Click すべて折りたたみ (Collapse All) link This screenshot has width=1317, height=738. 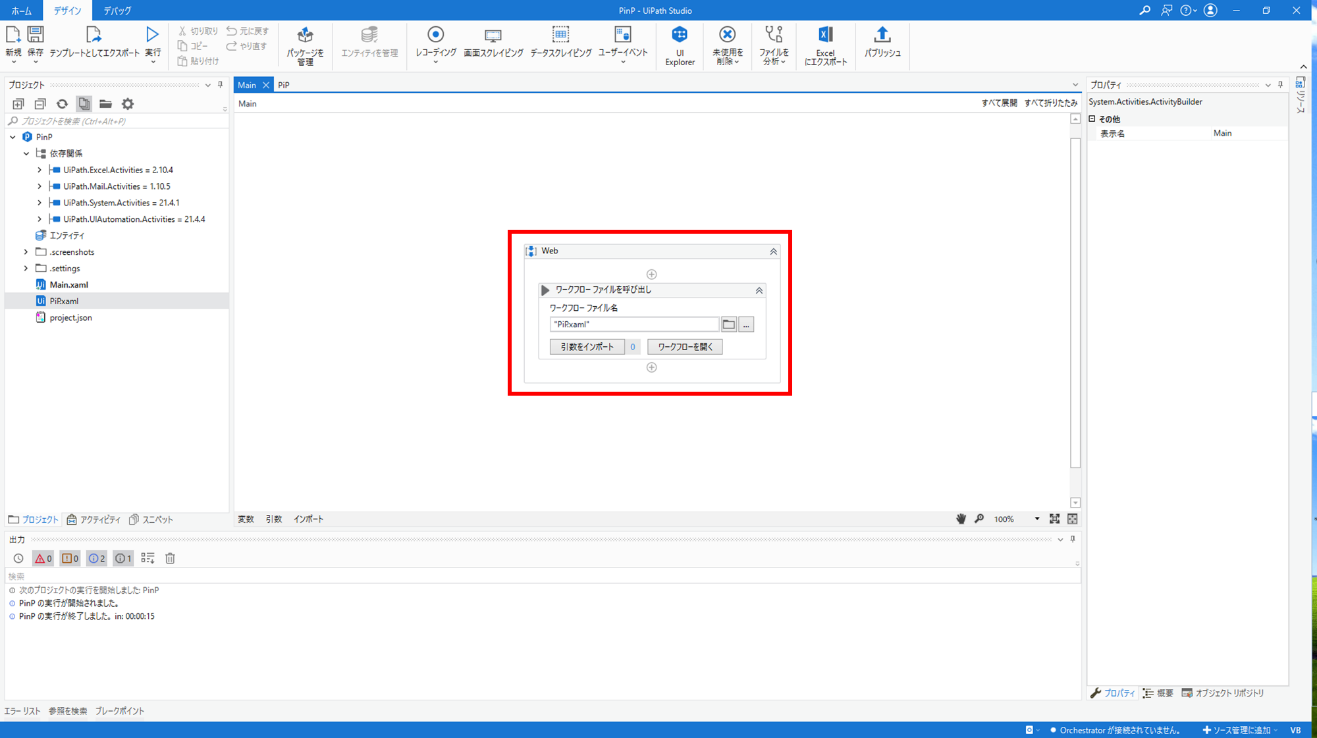[1051, 104]
